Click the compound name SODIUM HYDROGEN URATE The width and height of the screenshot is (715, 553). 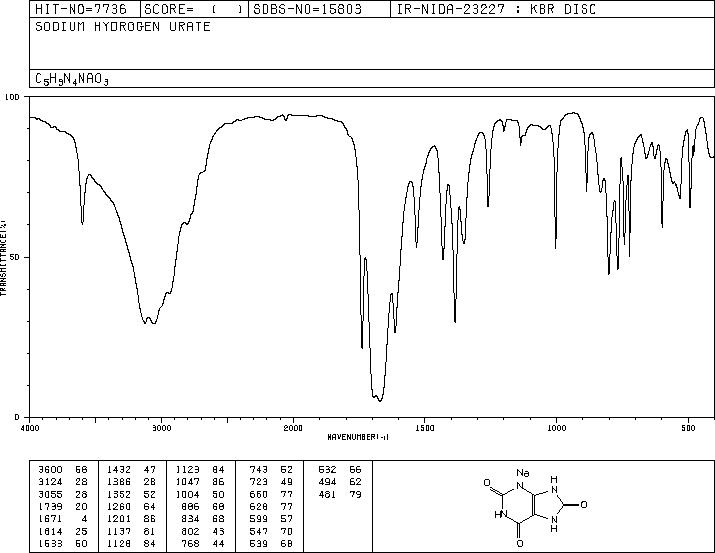click(123, 26)
